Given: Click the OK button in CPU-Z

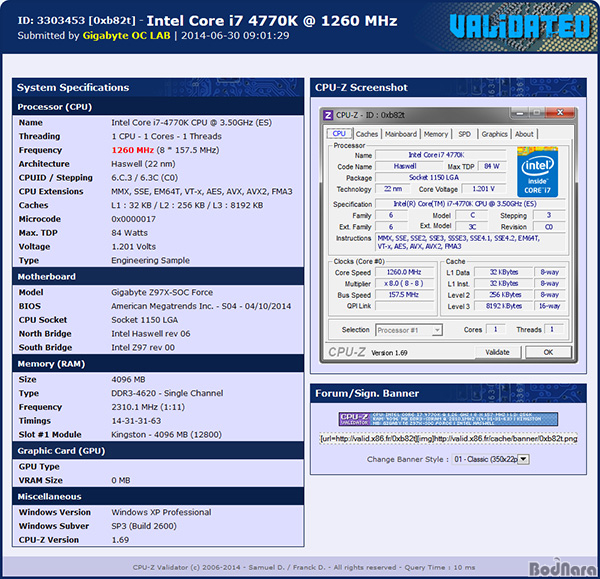Looking at the screenshot, I should (548, 352).
